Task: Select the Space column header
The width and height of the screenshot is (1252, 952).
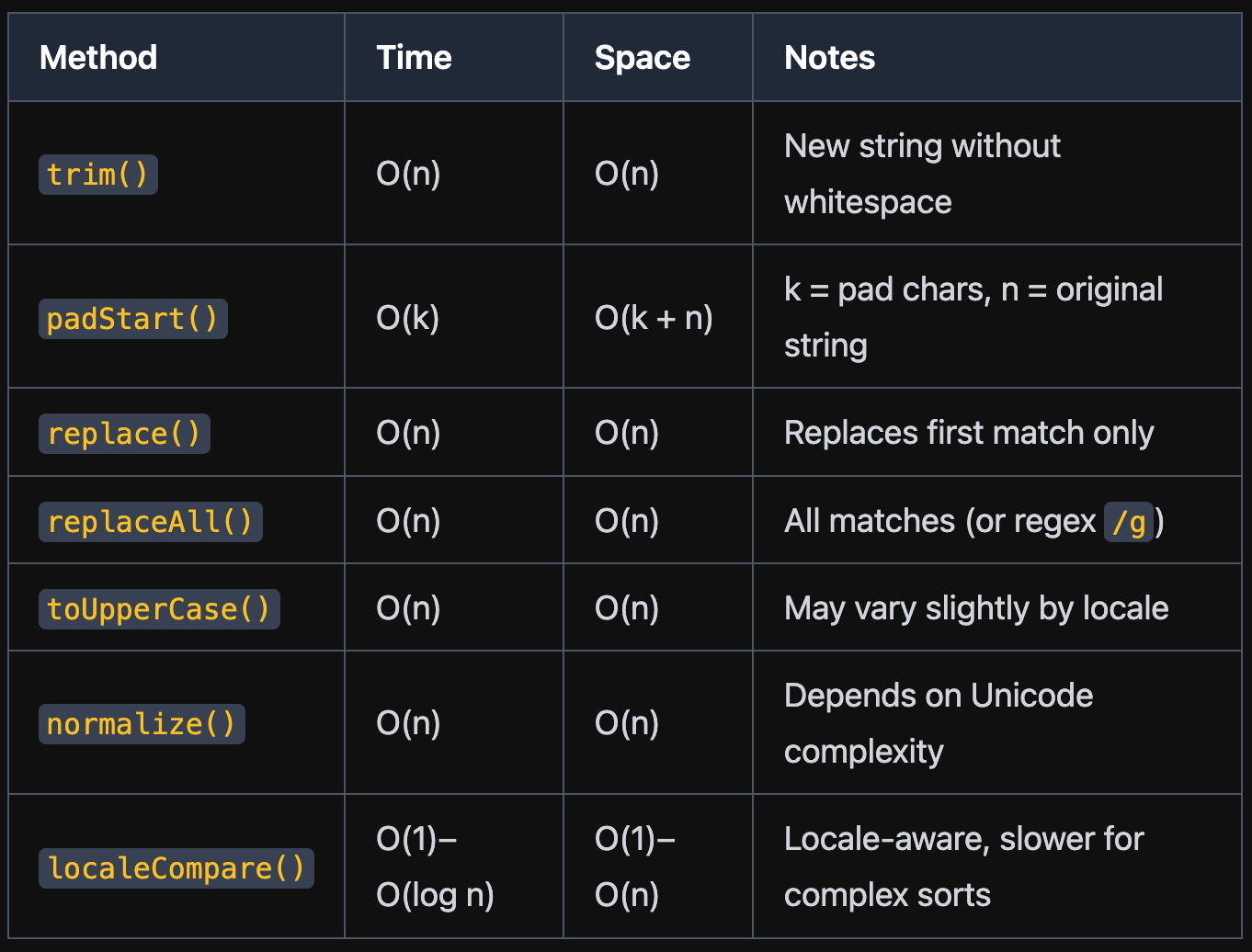Action: point(642,58)
